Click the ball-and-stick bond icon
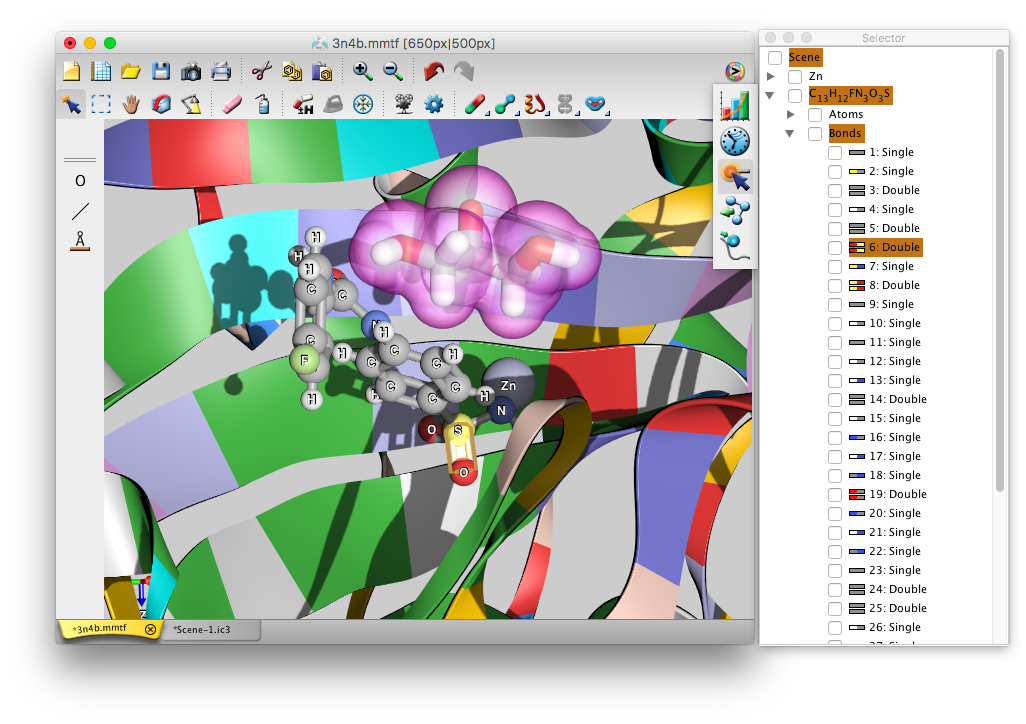This screenshot has height=724, width=1026. 504,104
